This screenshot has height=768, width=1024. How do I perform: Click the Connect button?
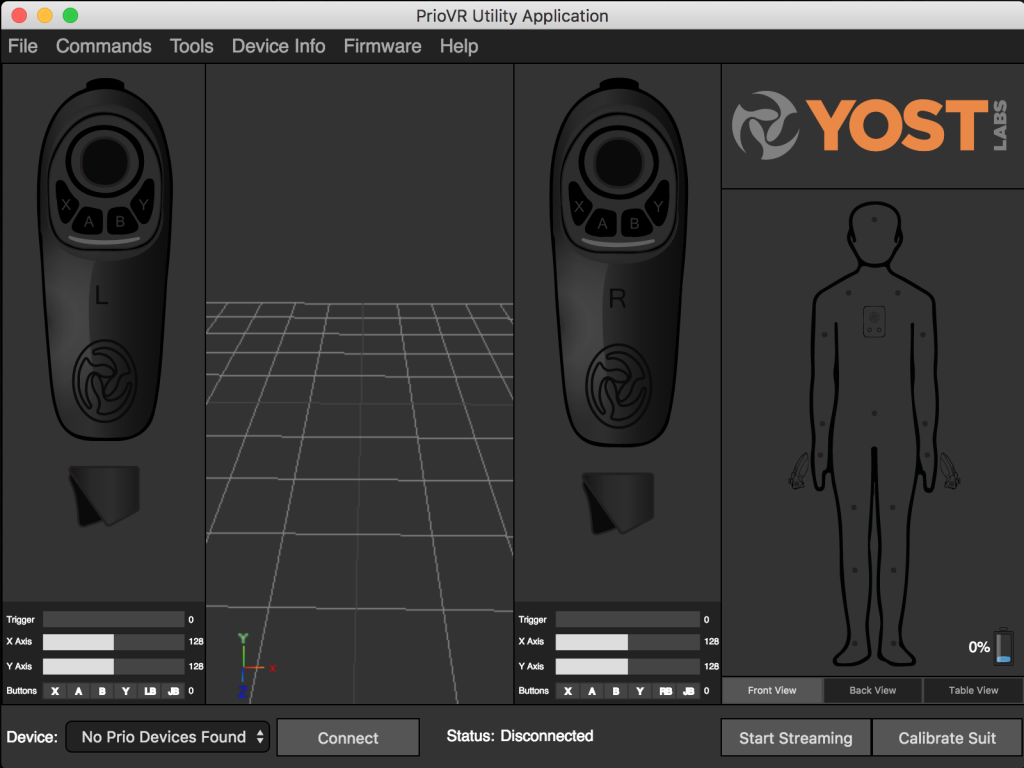348,738
